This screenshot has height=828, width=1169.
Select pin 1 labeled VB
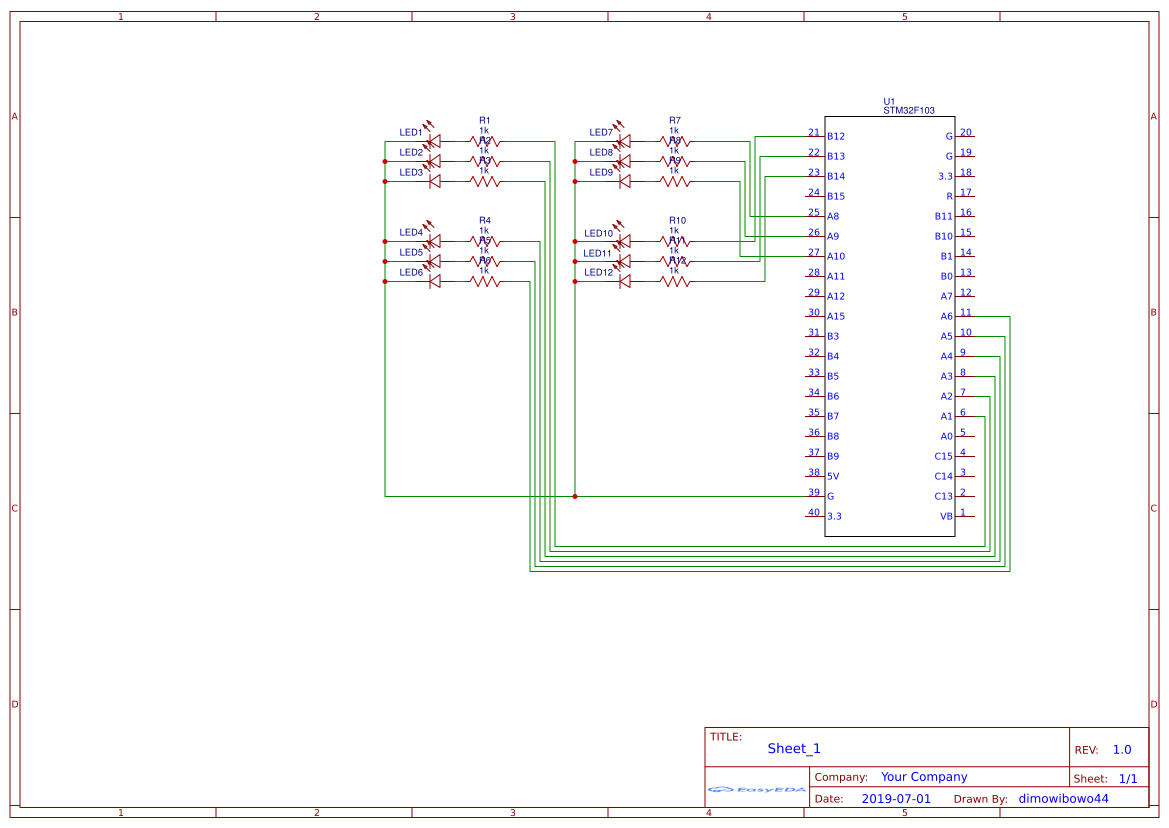965,516
